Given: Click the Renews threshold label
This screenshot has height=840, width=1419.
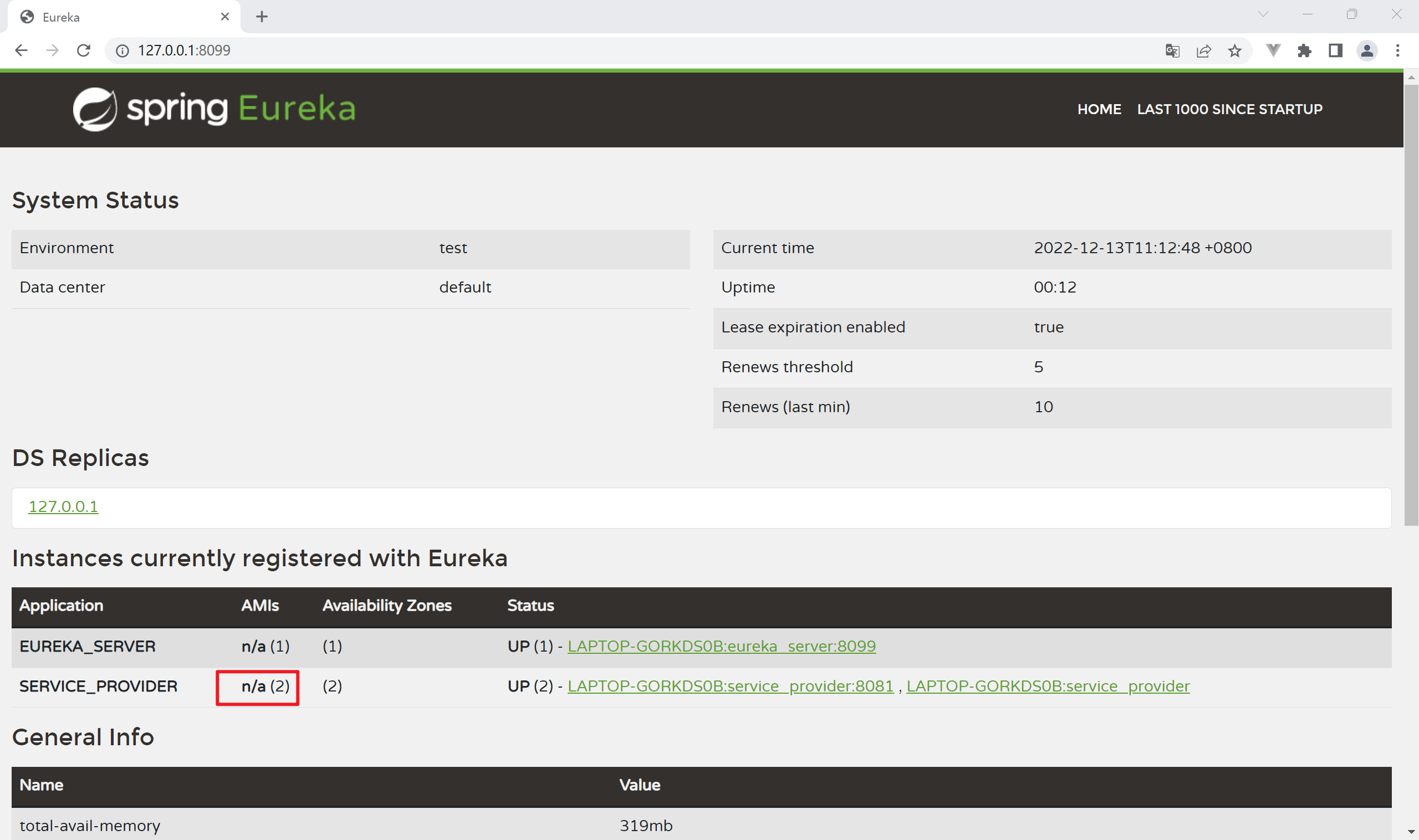Looking at the screenshot, I should pyautogui.click(x=787, y=367).
